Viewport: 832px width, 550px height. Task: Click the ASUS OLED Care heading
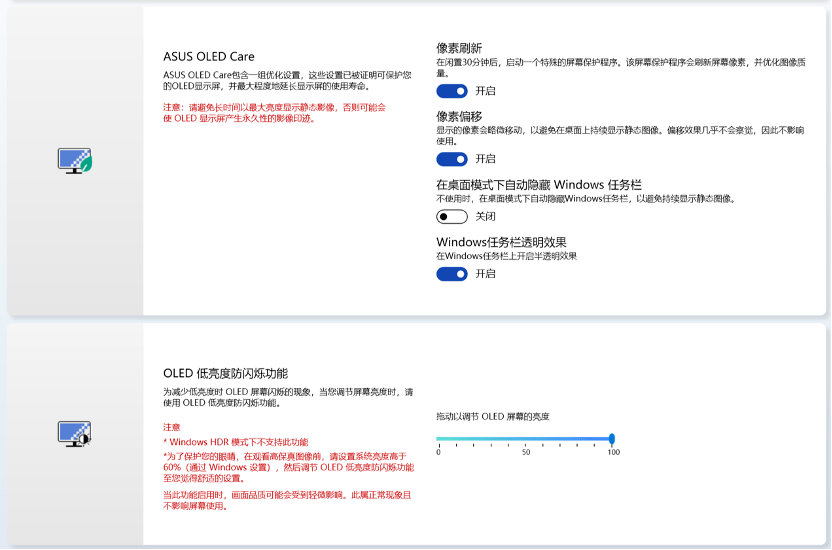click(209, 56)
